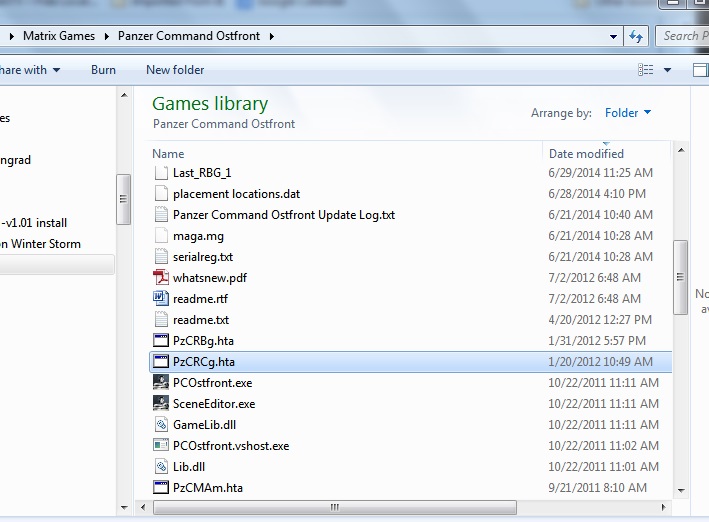Viewport: 709px width, 522px height.
Task: Navigate to Matrix Games in the breadcrumb
Action: coord(59,36)
